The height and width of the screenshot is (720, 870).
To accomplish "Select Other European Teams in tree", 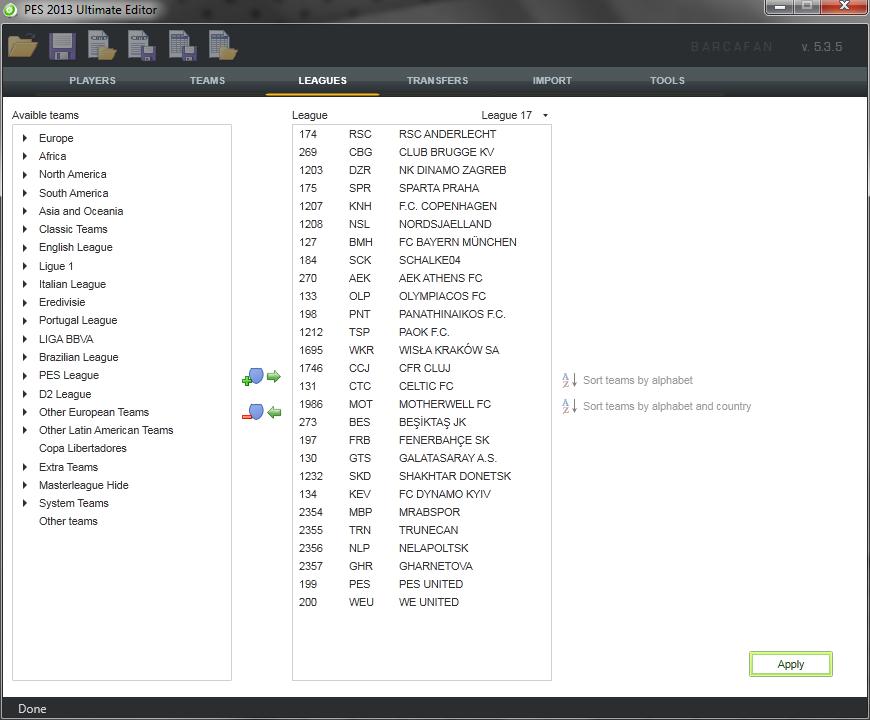I will click(x=94, y=412).
